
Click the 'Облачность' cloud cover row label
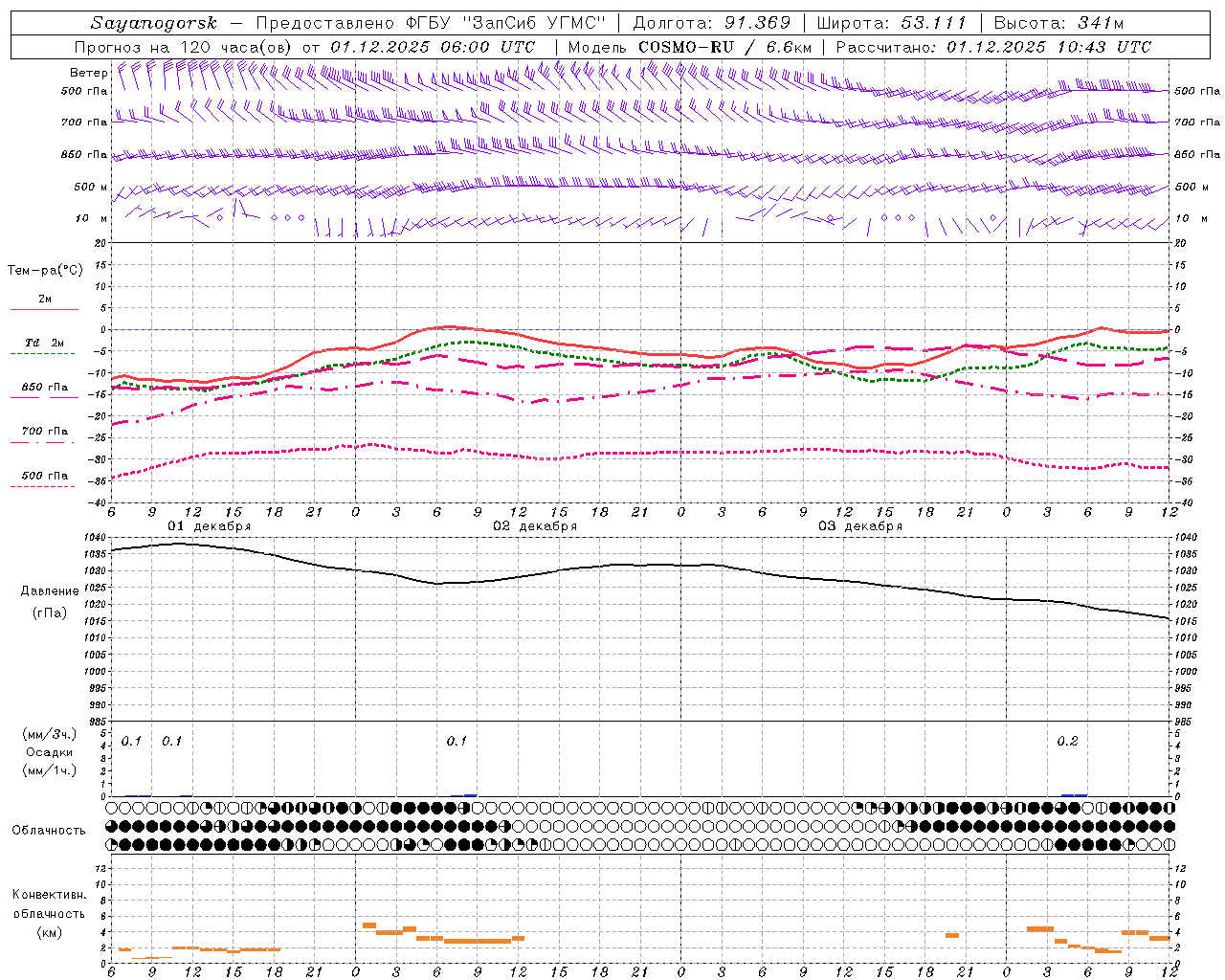pyautogui.click(x=49, y=830)
